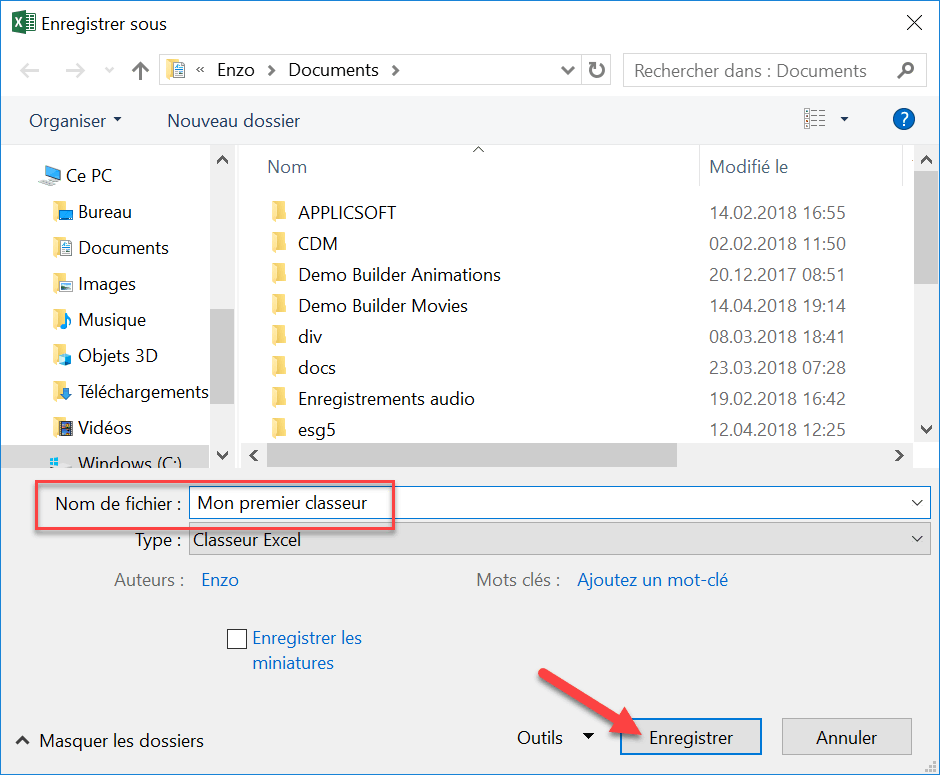Open the blue Help question mark

(903, 120)
